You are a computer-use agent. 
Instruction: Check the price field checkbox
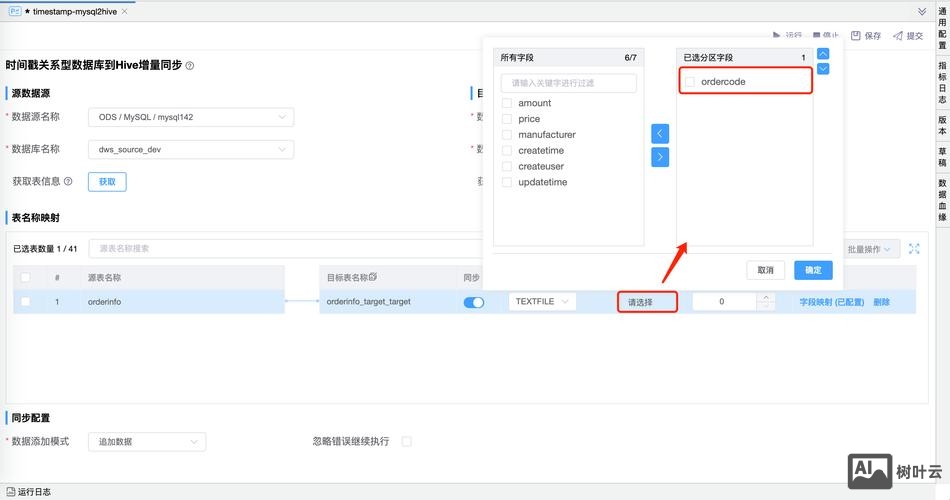point(507,119)
